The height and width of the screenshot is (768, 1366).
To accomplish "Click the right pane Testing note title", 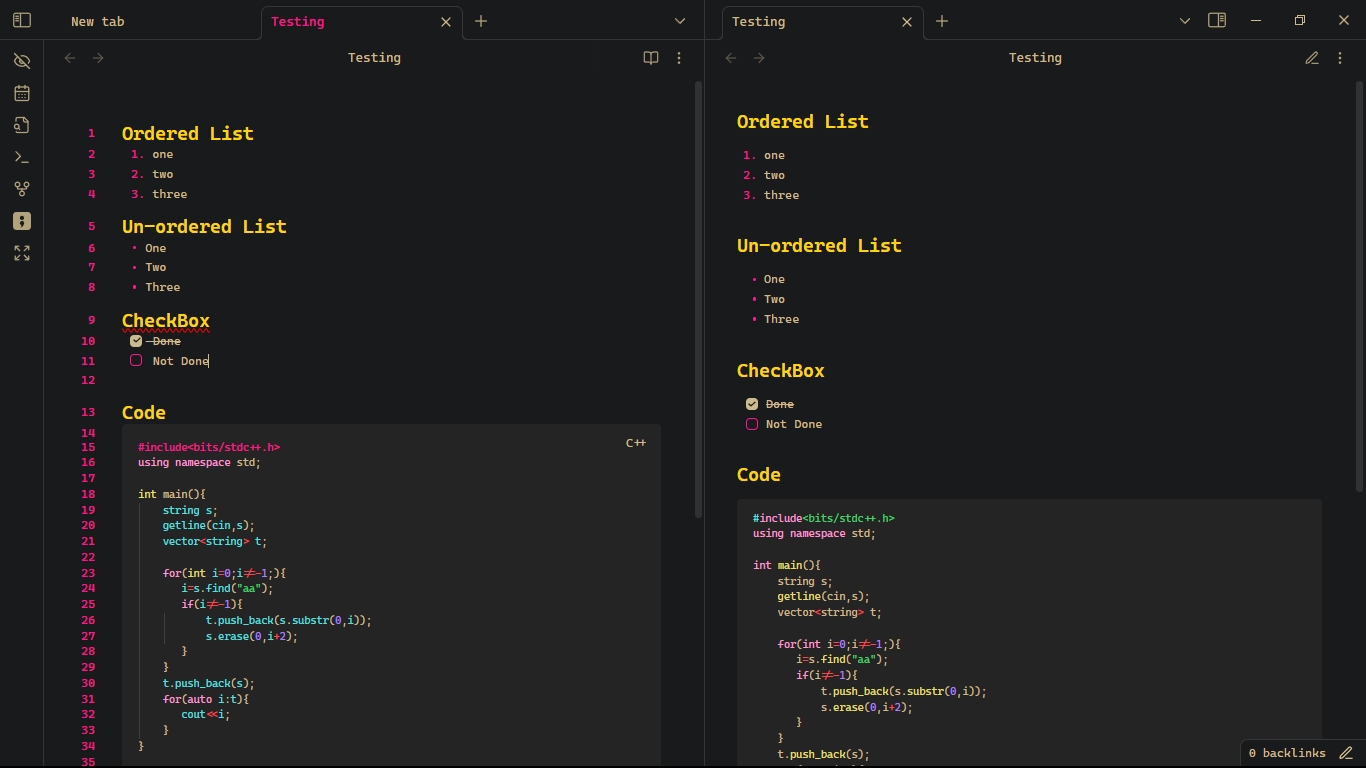I will pyautogui.click(x=1035, y=58).
